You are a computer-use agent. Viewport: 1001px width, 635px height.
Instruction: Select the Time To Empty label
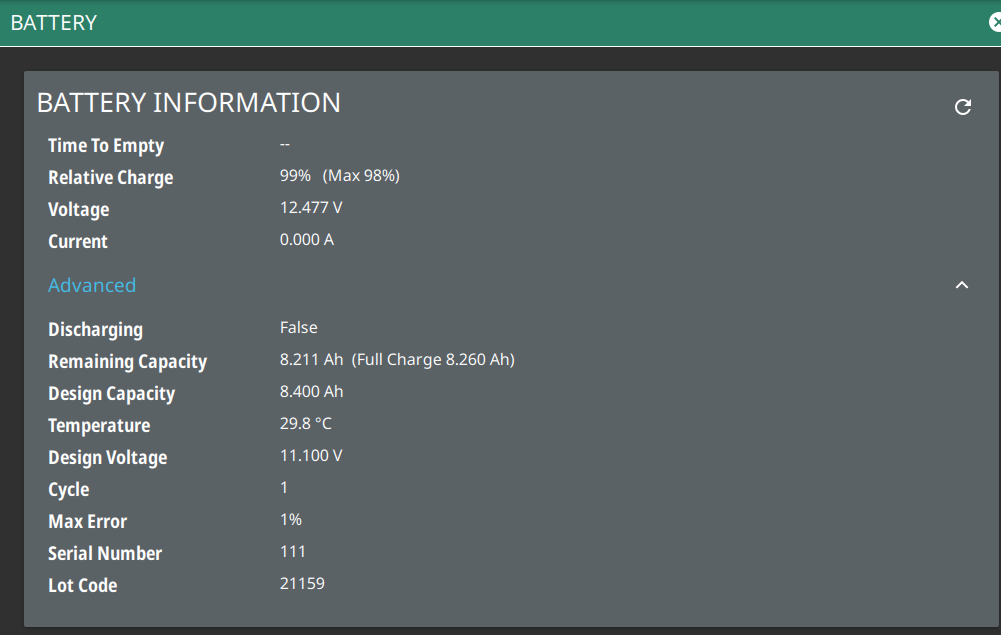tap(106, 146)
